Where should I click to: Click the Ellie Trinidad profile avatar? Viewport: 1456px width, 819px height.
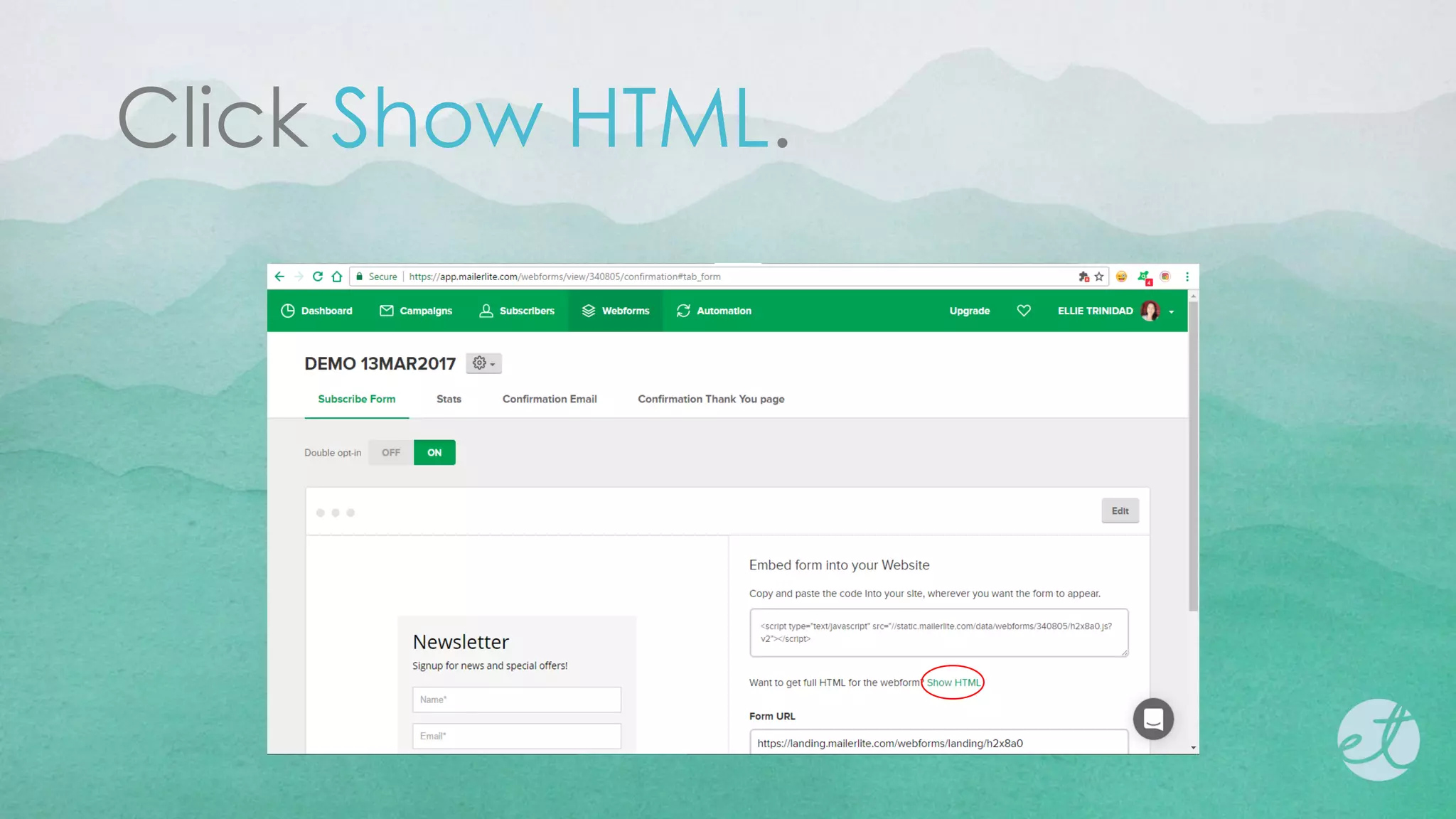pyautogui.click(x=1150, y=311)
